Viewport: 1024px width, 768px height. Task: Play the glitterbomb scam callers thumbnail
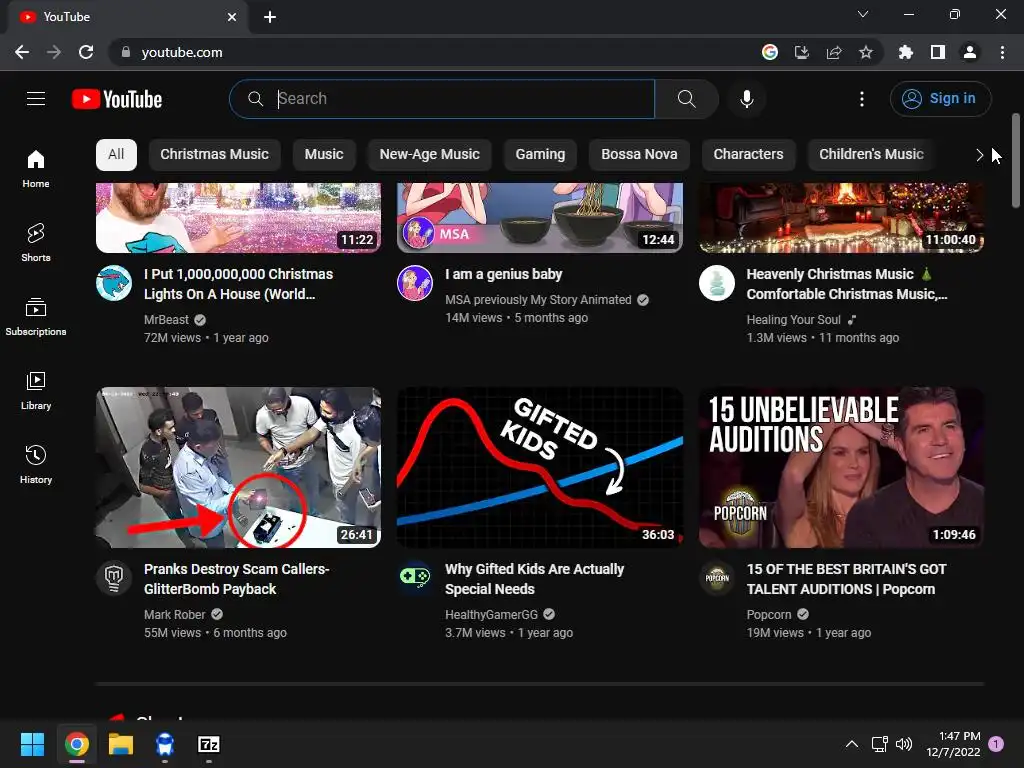238,468
